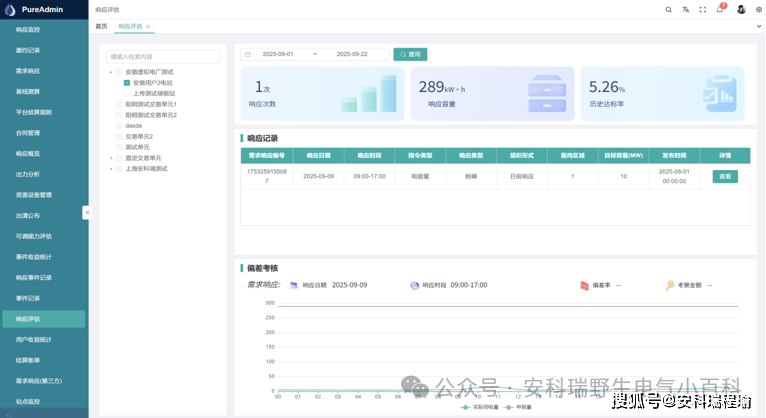Viewport: 766px width, 418px height.
Task: Expand the 上海安科瑞测试 tree node
Action: tap(111, 168)
